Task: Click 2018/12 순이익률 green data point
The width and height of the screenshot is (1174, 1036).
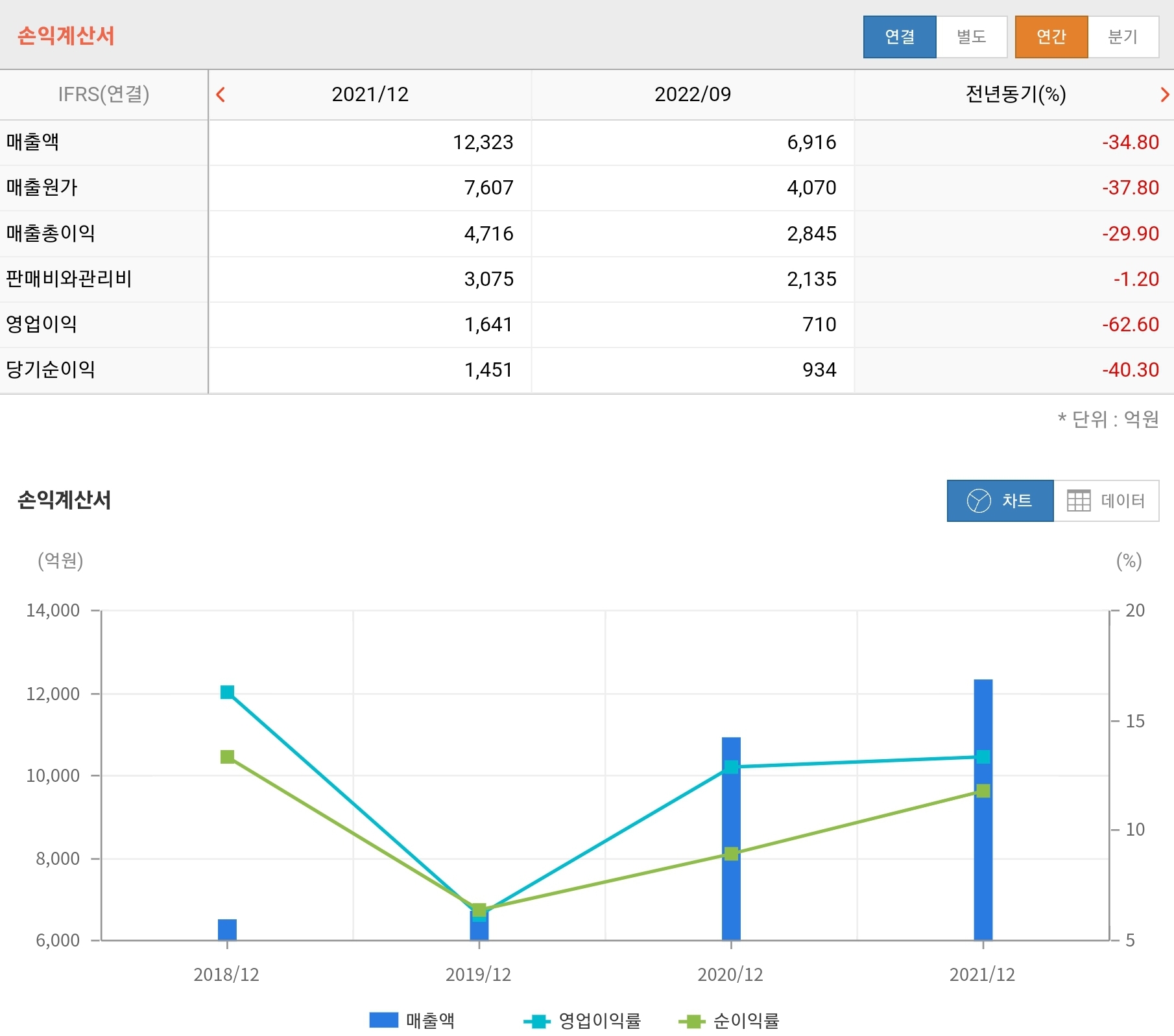Action: point(227,757)
